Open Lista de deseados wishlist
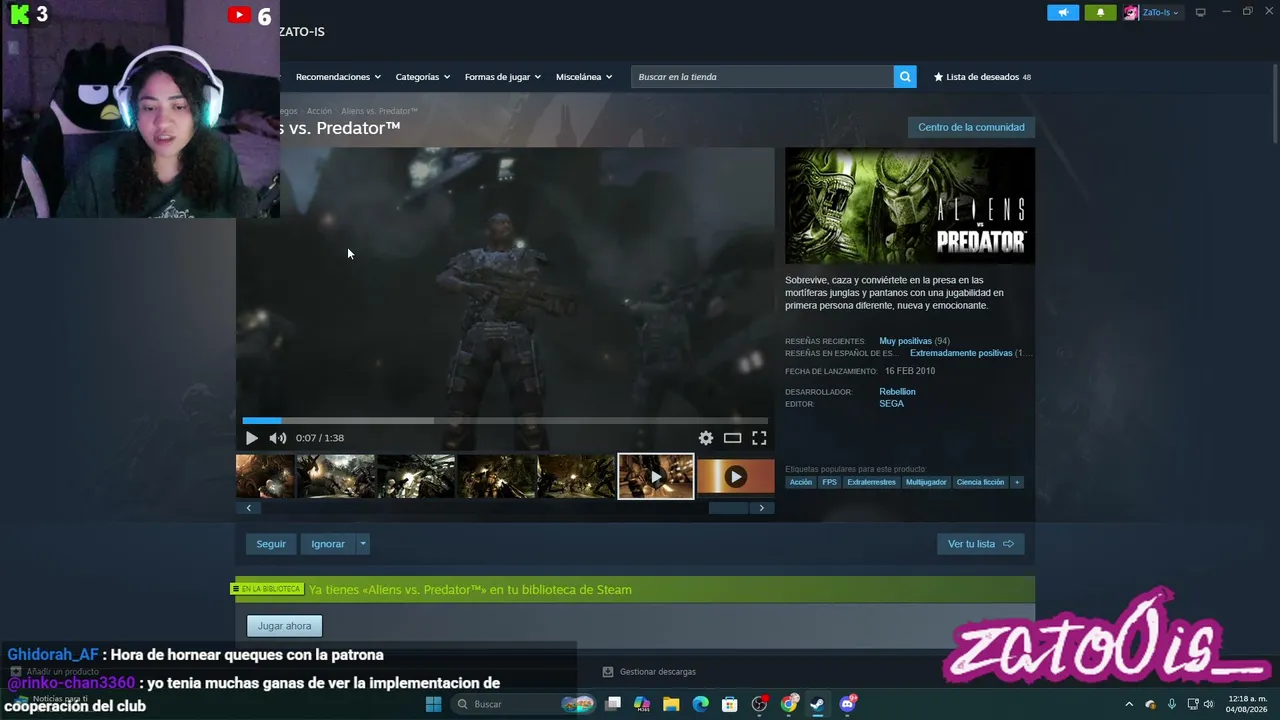Screen dimensions: 1280x720 [x=982, y=77]
